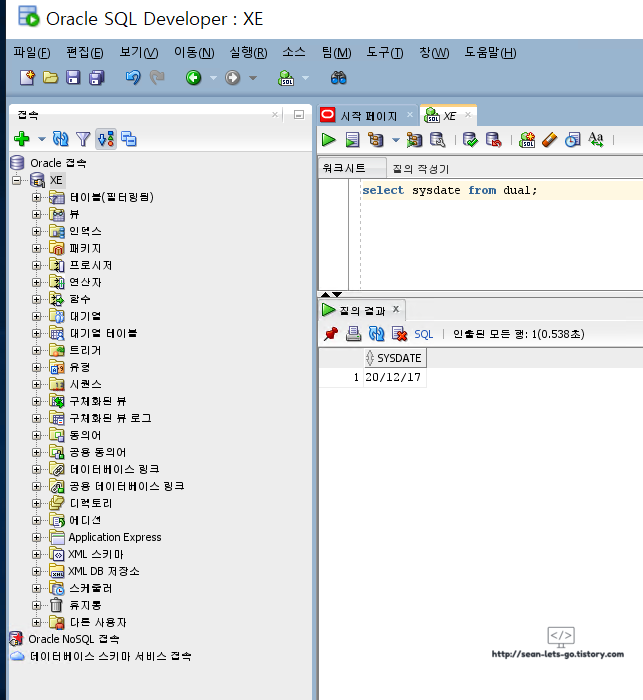Click the SQL link in result toolbar

423,334
